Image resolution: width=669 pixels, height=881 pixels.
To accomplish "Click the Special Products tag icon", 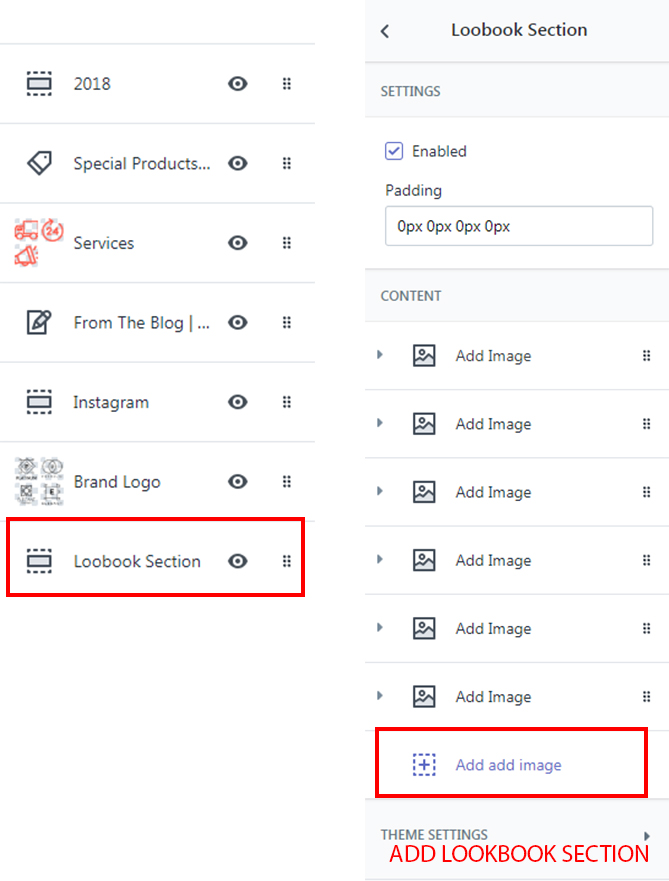I will pos(39,163).
